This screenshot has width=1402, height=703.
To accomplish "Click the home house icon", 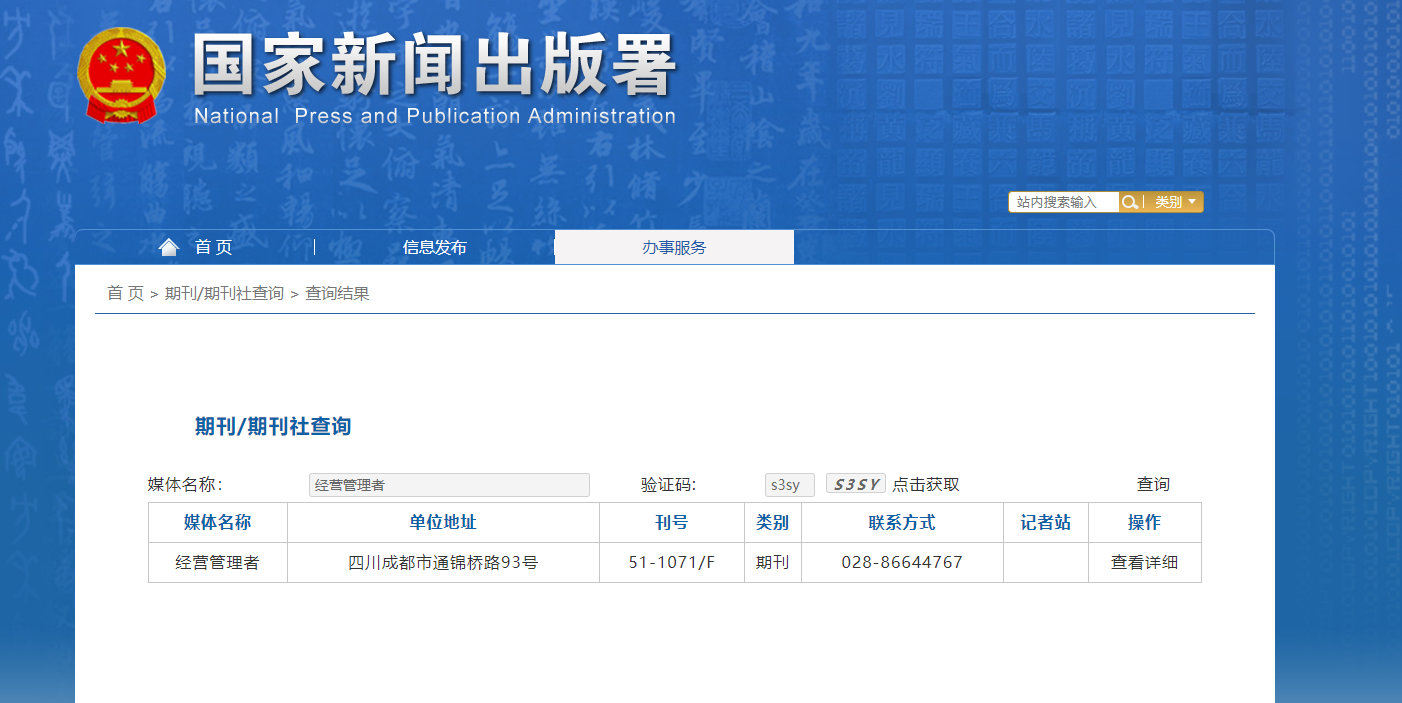I will coord(169,247).
